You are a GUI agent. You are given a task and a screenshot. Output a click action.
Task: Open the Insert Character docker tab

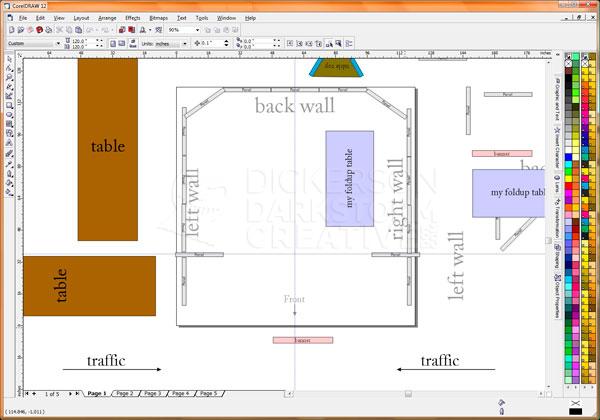[x=557, y=147]
